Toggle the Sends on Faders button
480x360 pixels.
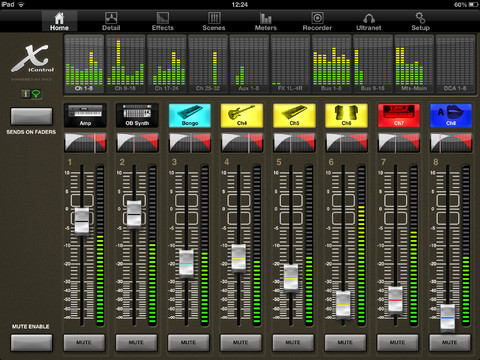coord(31,116)
